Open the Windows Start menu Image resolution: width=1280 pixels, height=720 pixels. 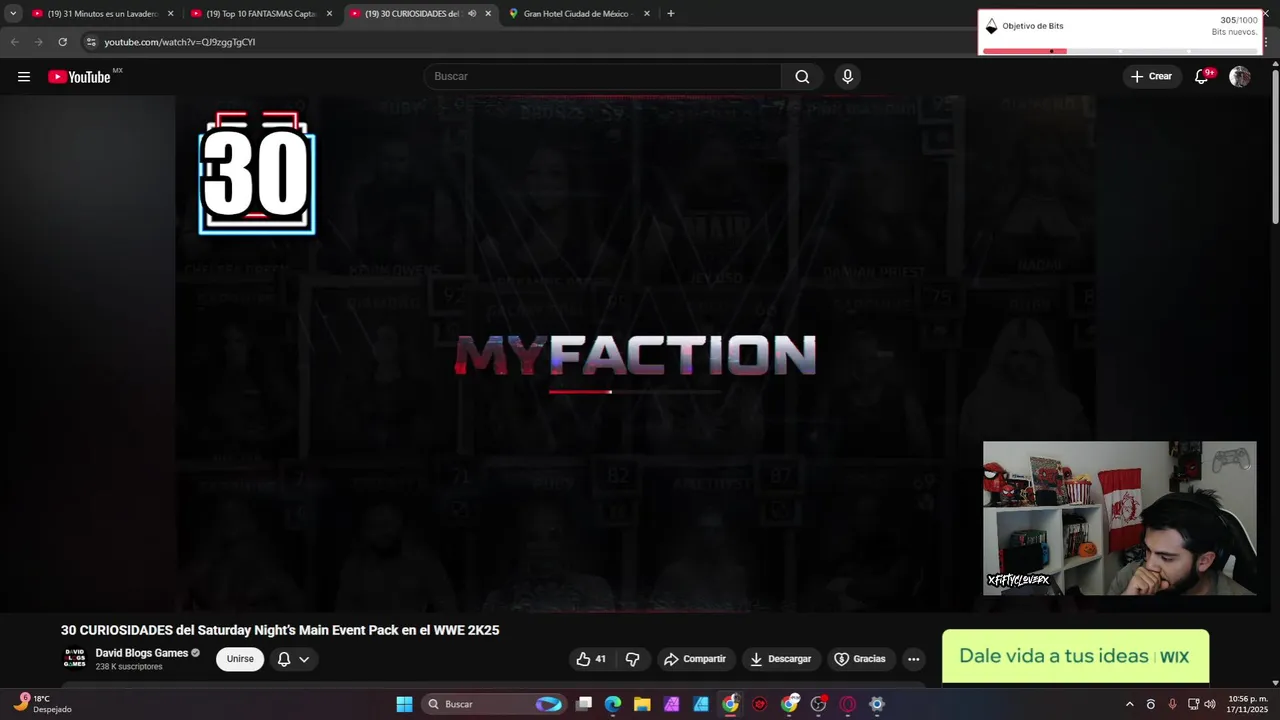[x=404, y=704]
